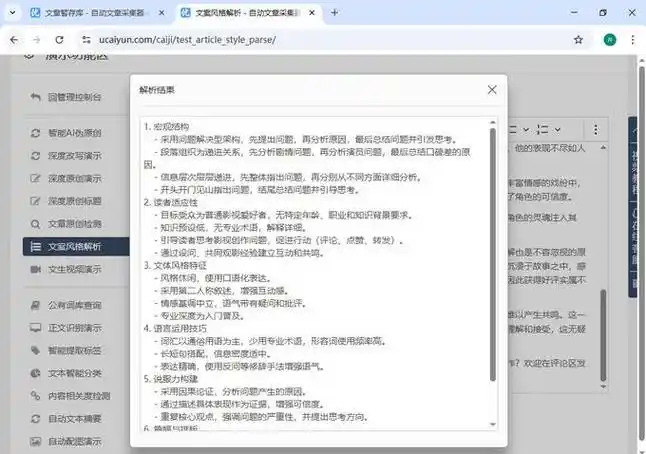Open 深度改写演示 in the sidebar
Image resolution: width=646 pixels, height=454 pixels.
point(66,156)
